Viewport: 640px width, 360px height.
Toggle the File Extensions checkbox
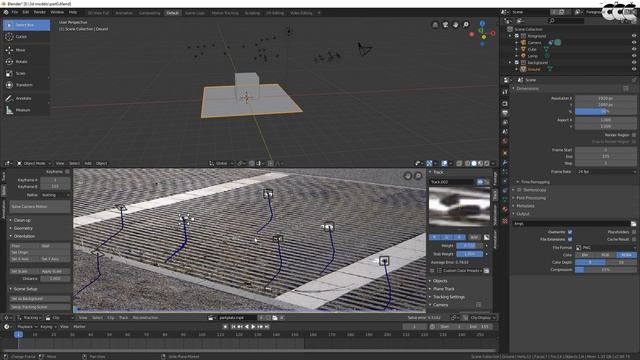[x=570, y=239]
